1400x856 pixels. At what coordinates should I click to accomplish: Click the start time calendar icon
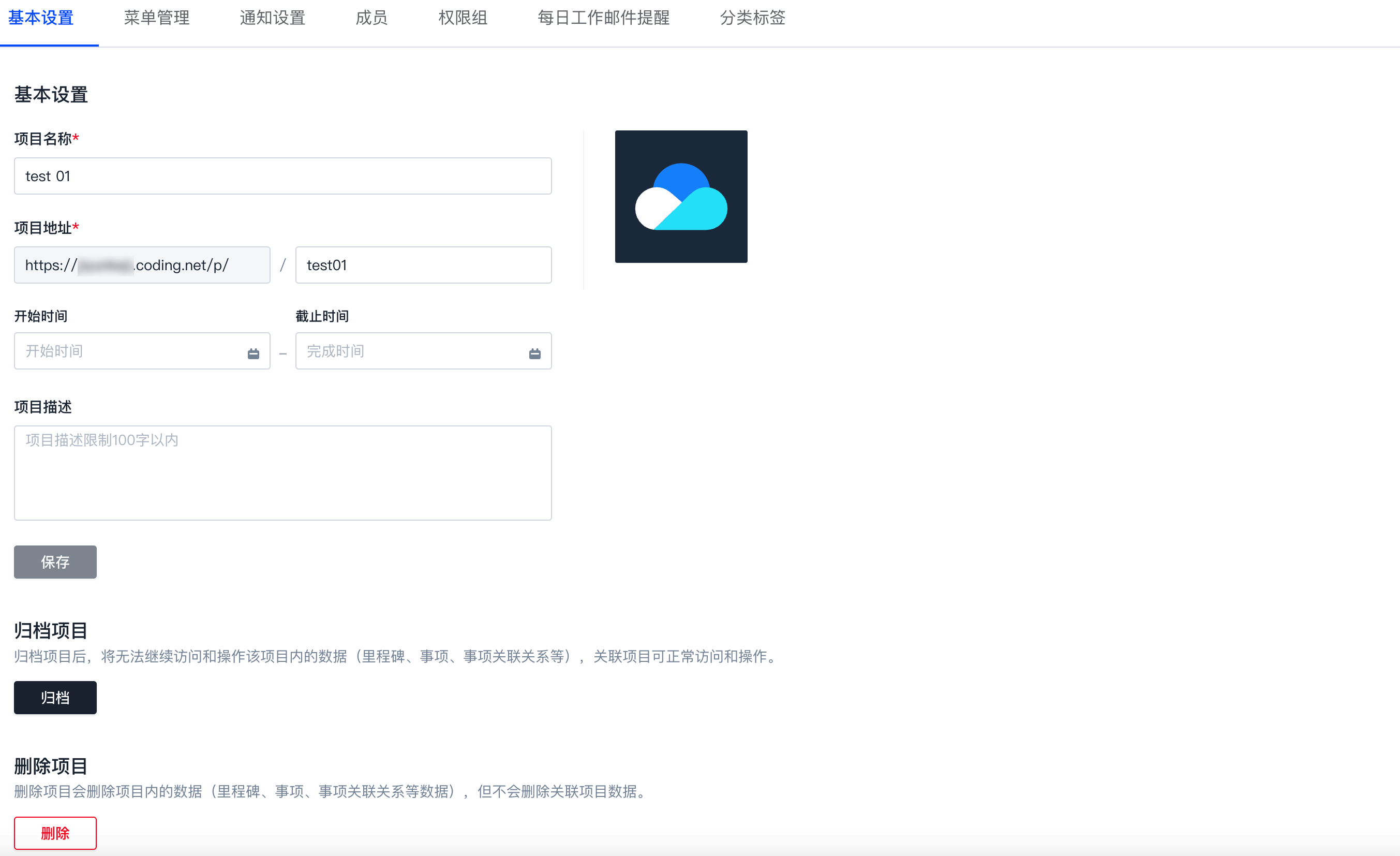pos(254,353)
